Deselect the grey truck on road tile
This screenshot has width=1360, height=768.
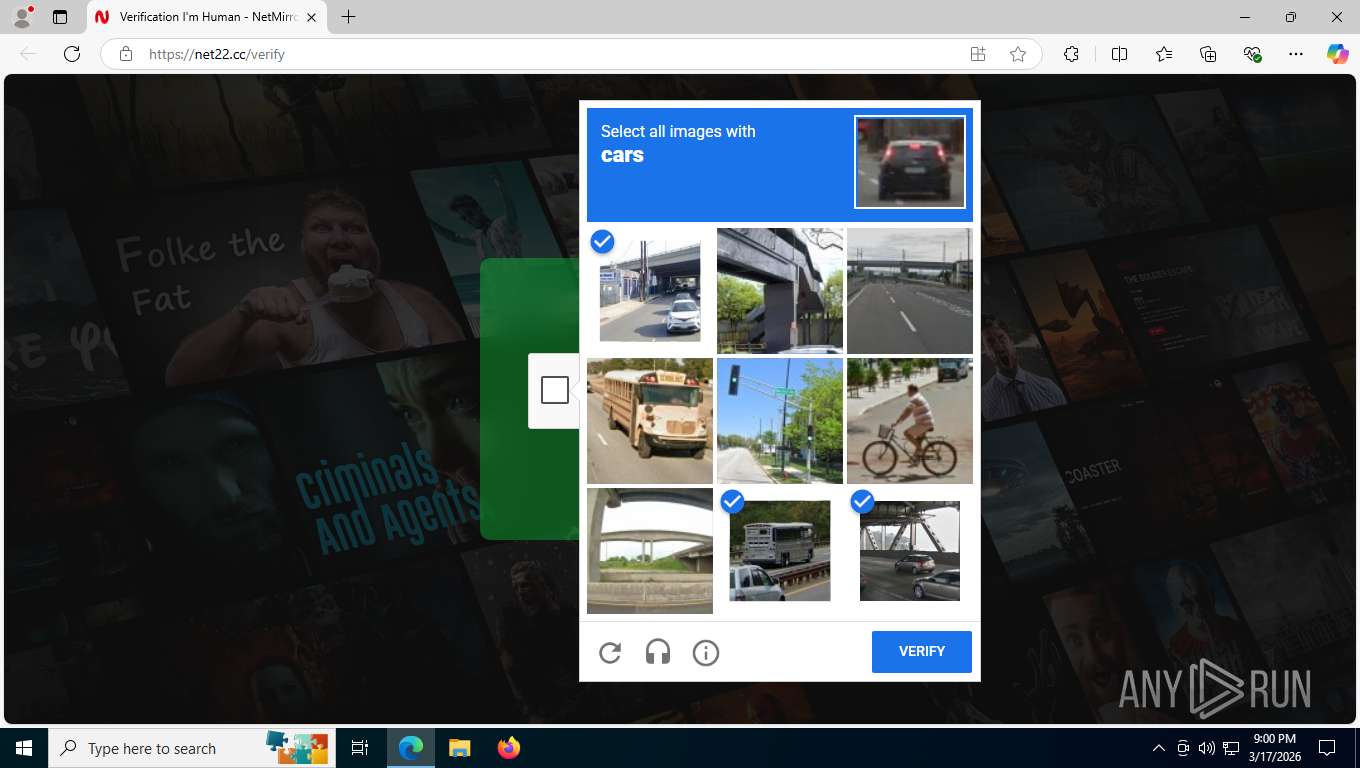(x=780, y=551)
